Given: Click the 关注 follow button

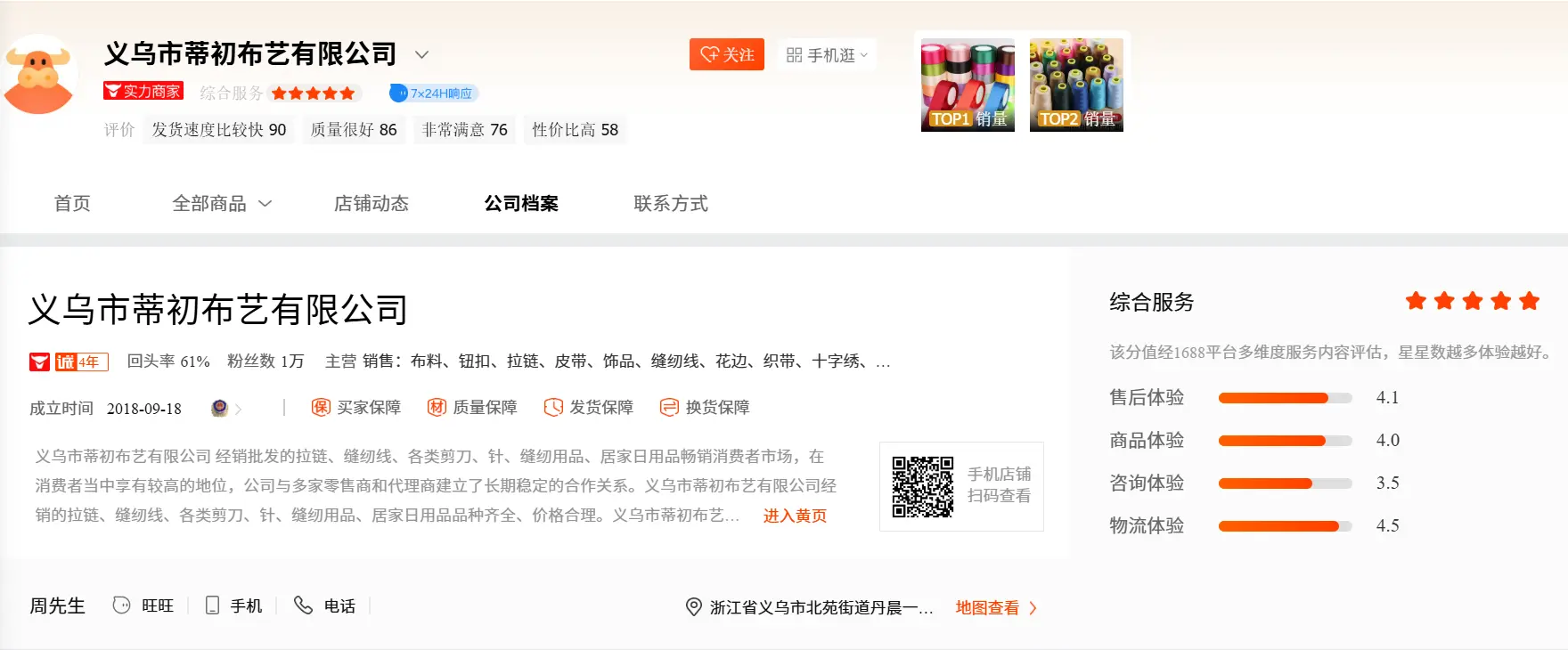Looking at the screenshot, I should [727, 54].
